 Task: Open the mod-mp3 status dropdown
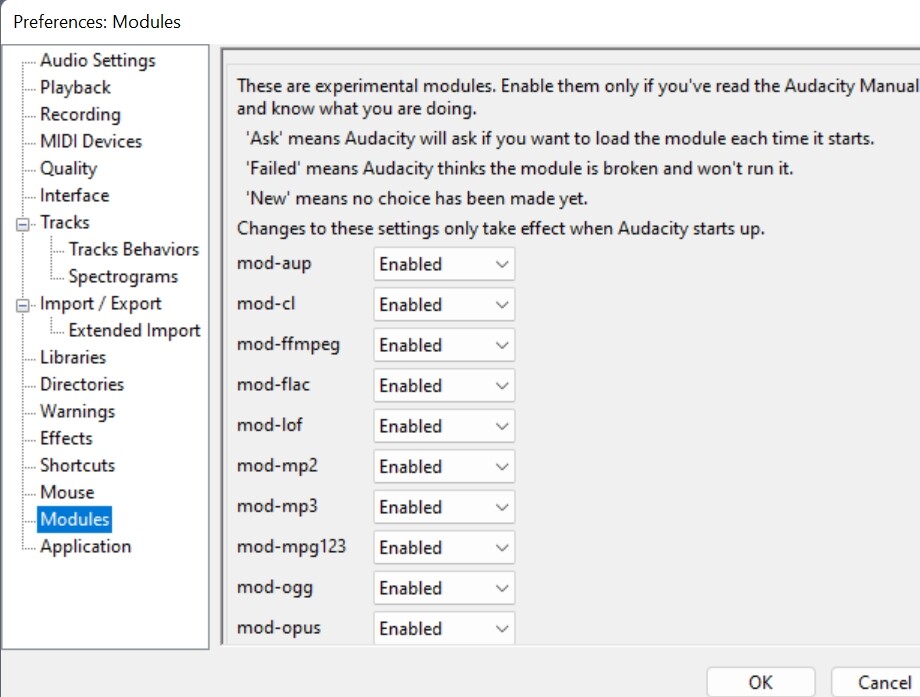(444, 508)
